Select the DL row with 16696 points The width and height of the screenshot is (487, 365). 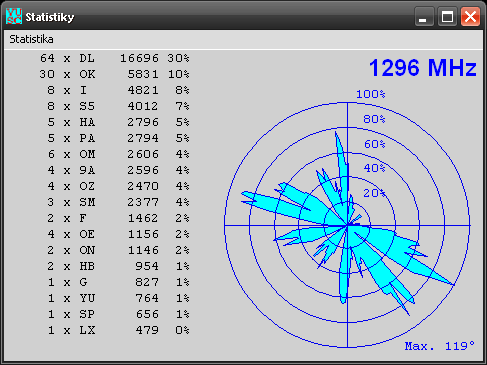[115, 58]
